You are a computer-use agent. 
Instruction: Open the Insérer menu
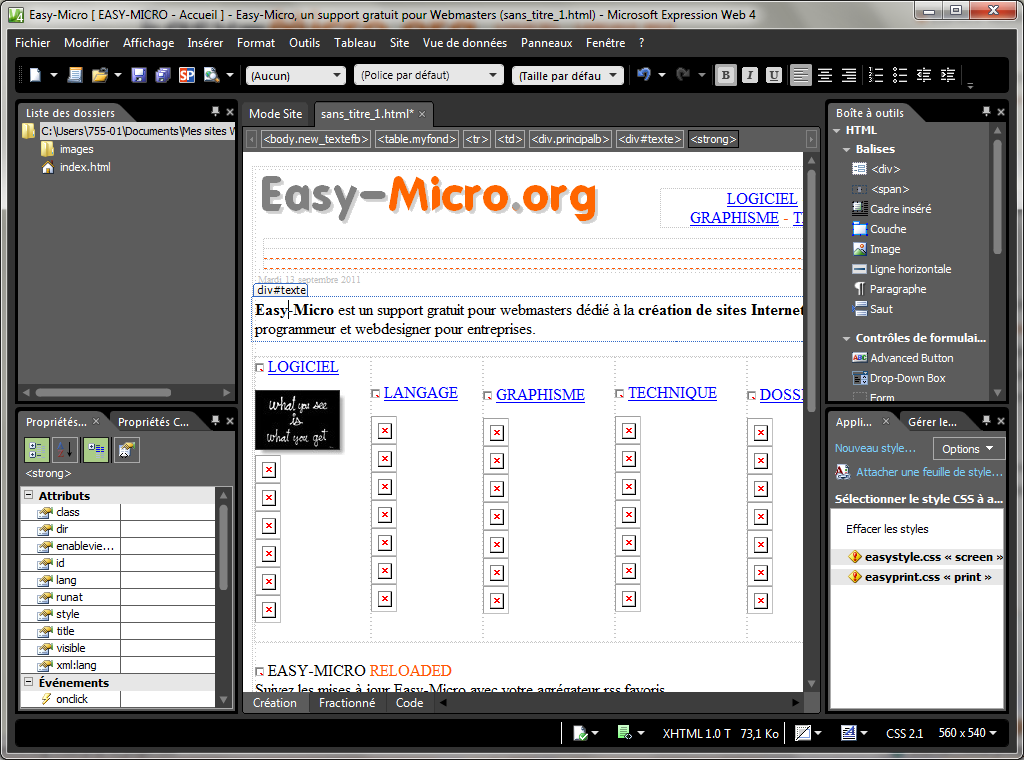click(x=205, y=42)
